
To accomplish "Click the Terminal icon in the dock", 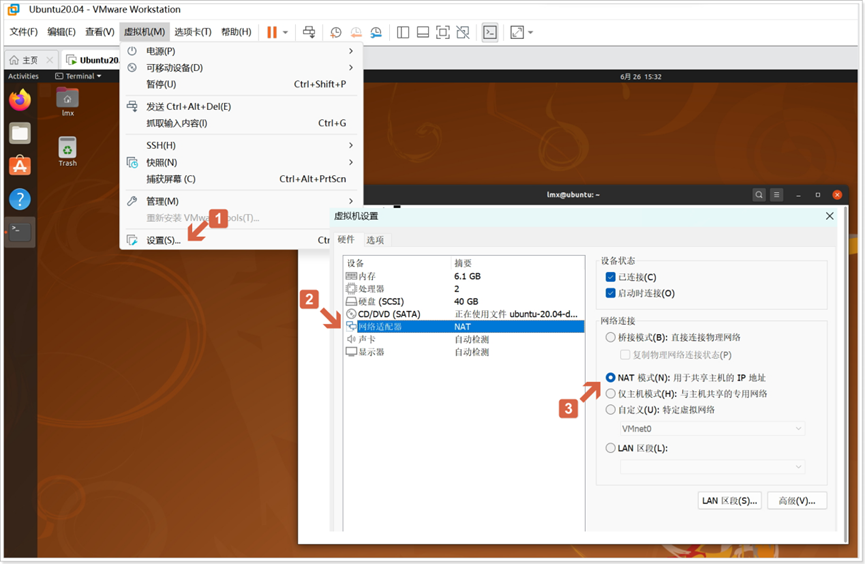I will click(x=20, y=232).
